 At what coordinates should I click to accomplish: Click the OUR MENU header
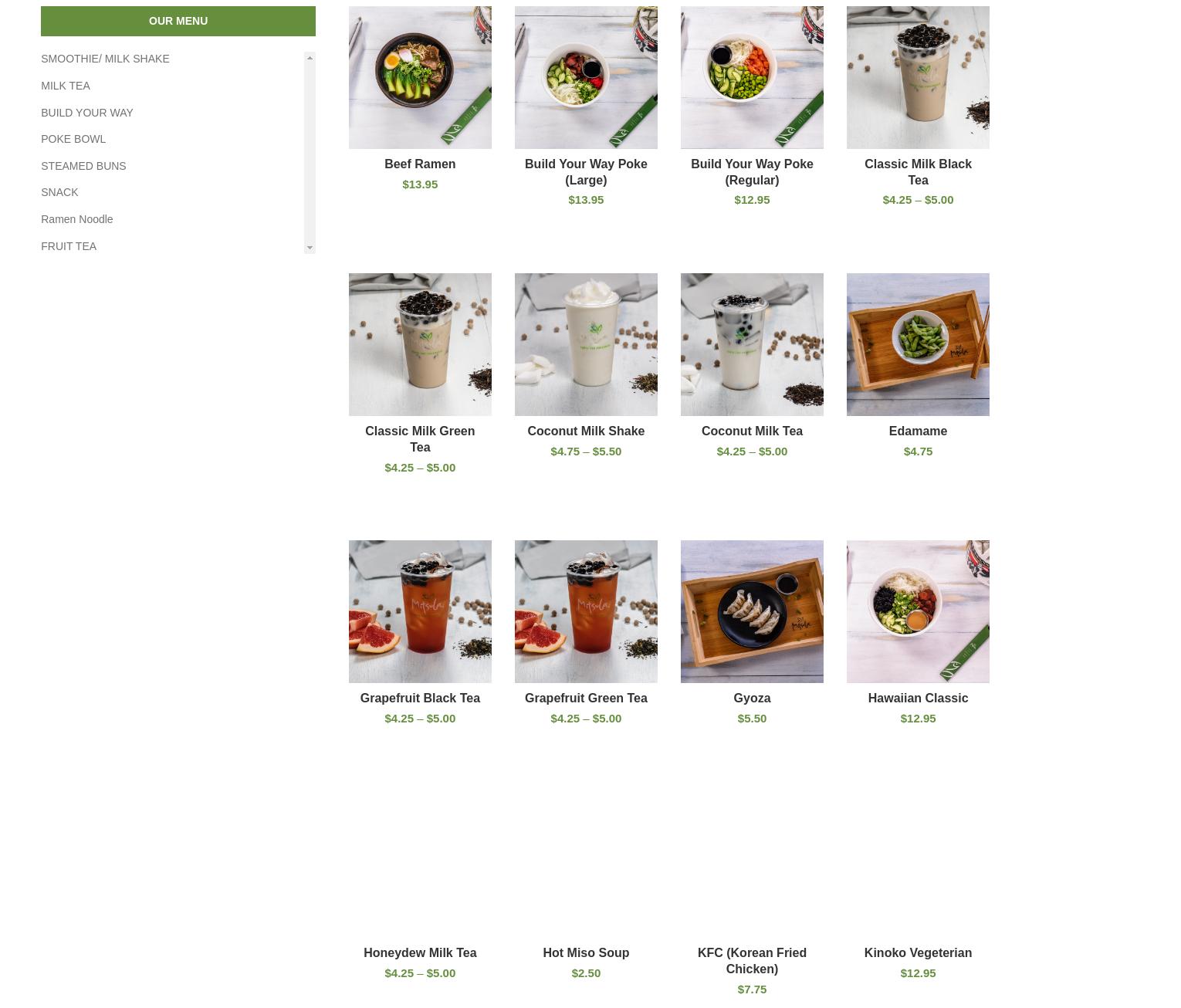click(178, 21)
